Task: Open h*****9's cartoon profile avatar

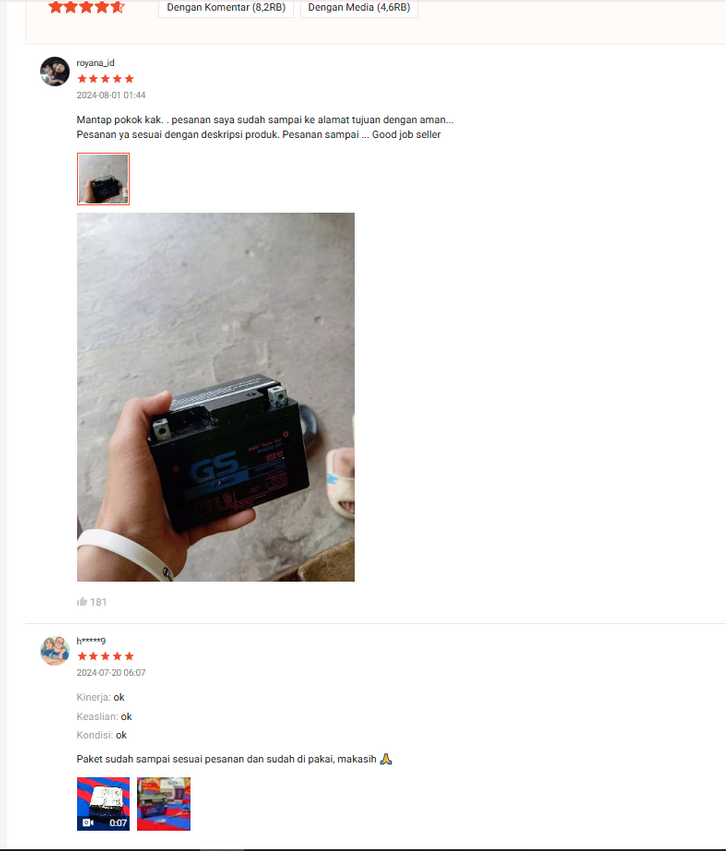Action: [x=55, y=651]
